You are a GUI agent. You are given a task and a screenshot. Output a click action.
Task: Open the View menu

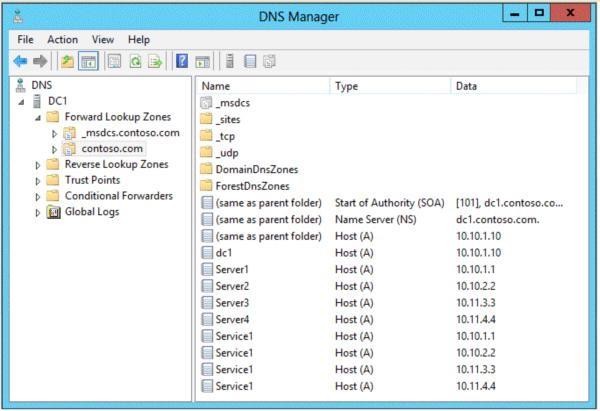103,39
